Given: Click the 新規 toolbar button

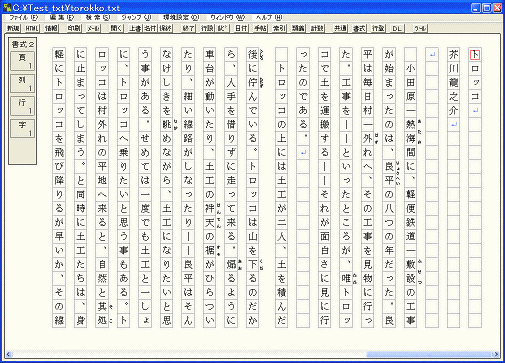Looking at the screenshot, I should (13, 28).
